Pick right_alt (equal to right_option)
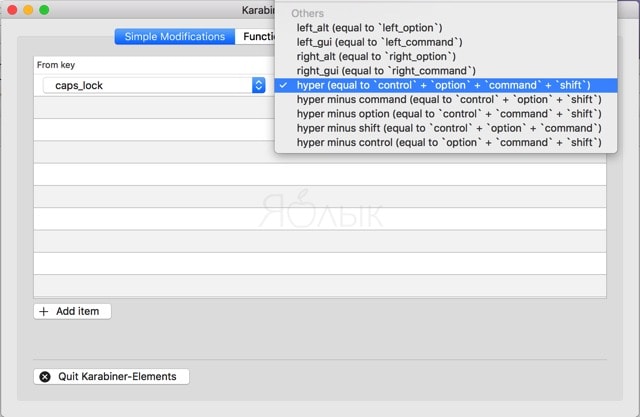640x417 pixels. (446, 56)
